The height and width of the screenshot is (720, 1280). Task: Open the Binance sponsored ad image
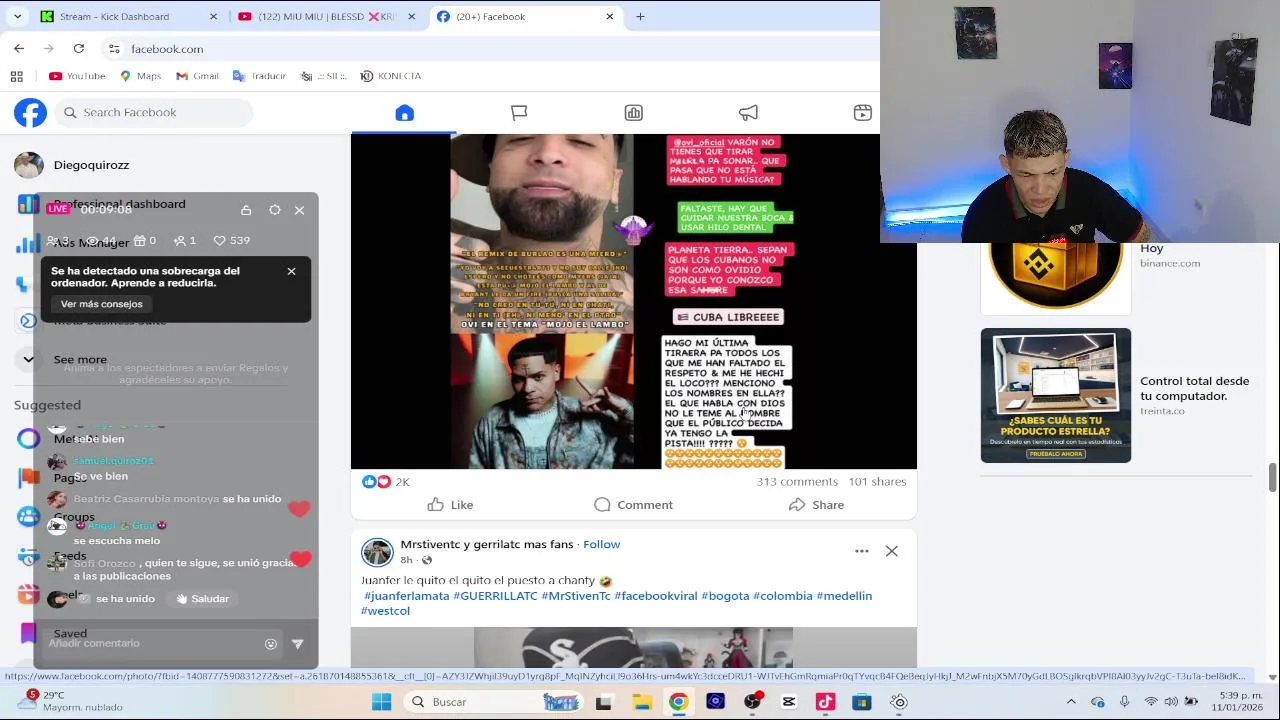coord(1056,279)
